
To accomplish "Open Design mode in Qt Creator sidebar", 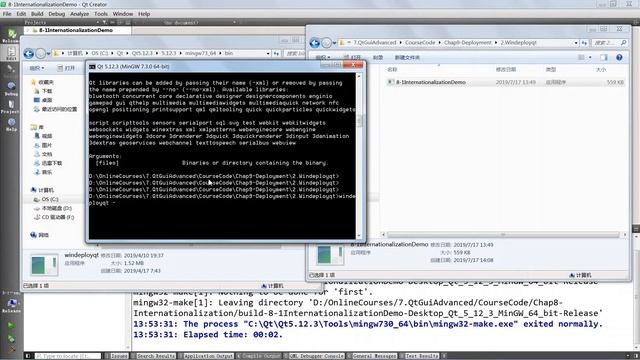I will pyautogui.click(x=11, y=70).
